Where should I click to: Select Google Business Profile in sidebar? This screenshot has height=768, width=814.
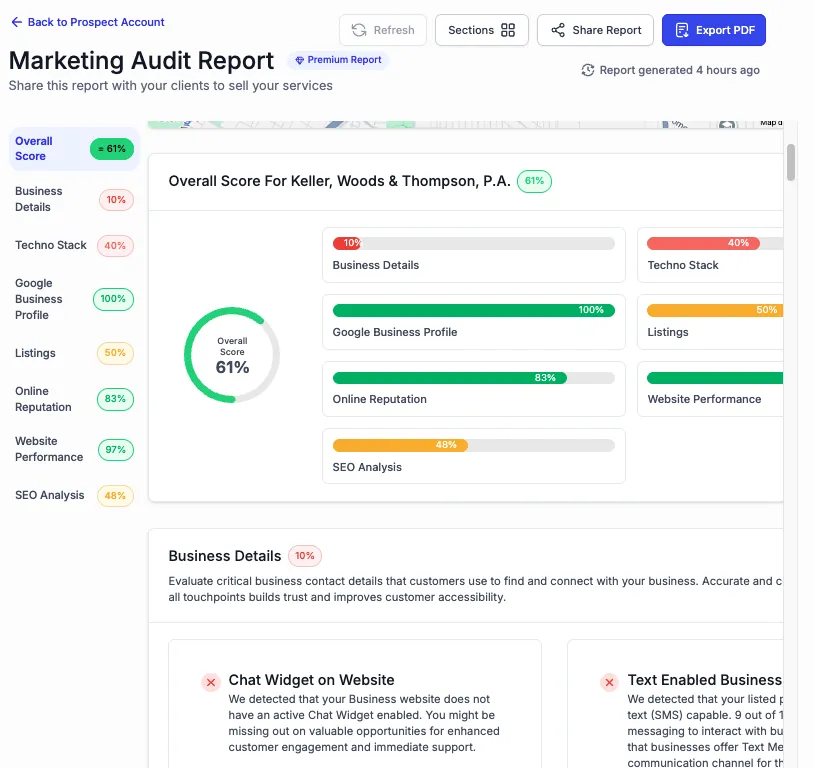point(74,299)
